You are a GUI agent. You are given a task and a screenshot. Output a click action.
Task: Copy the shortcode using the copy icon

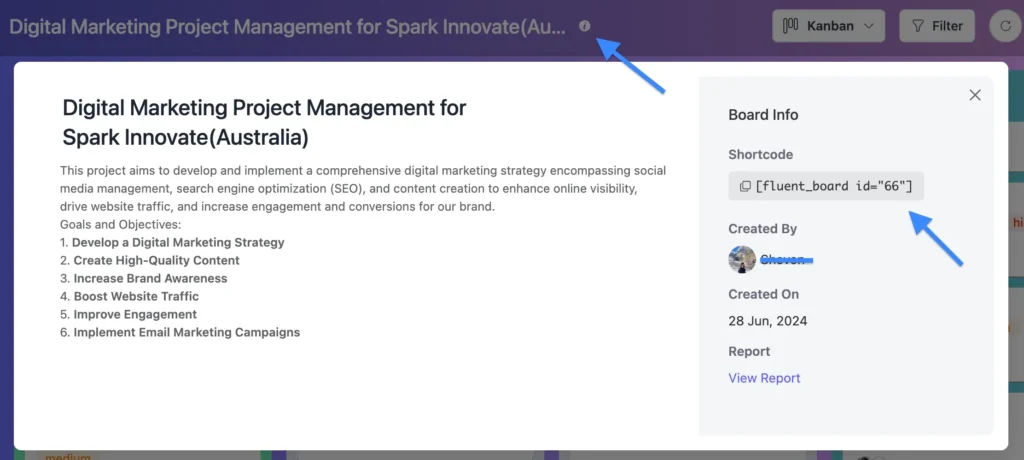(x=745, y=186)
